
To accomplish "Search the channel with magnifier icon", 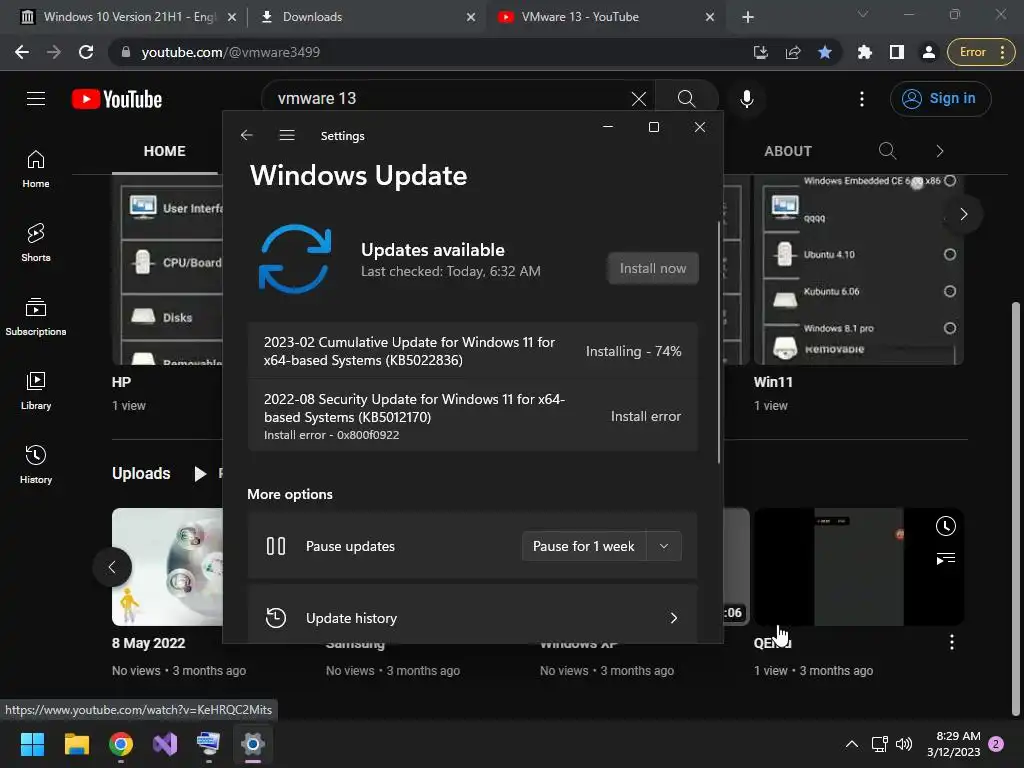I will click(x=887, y=151).
